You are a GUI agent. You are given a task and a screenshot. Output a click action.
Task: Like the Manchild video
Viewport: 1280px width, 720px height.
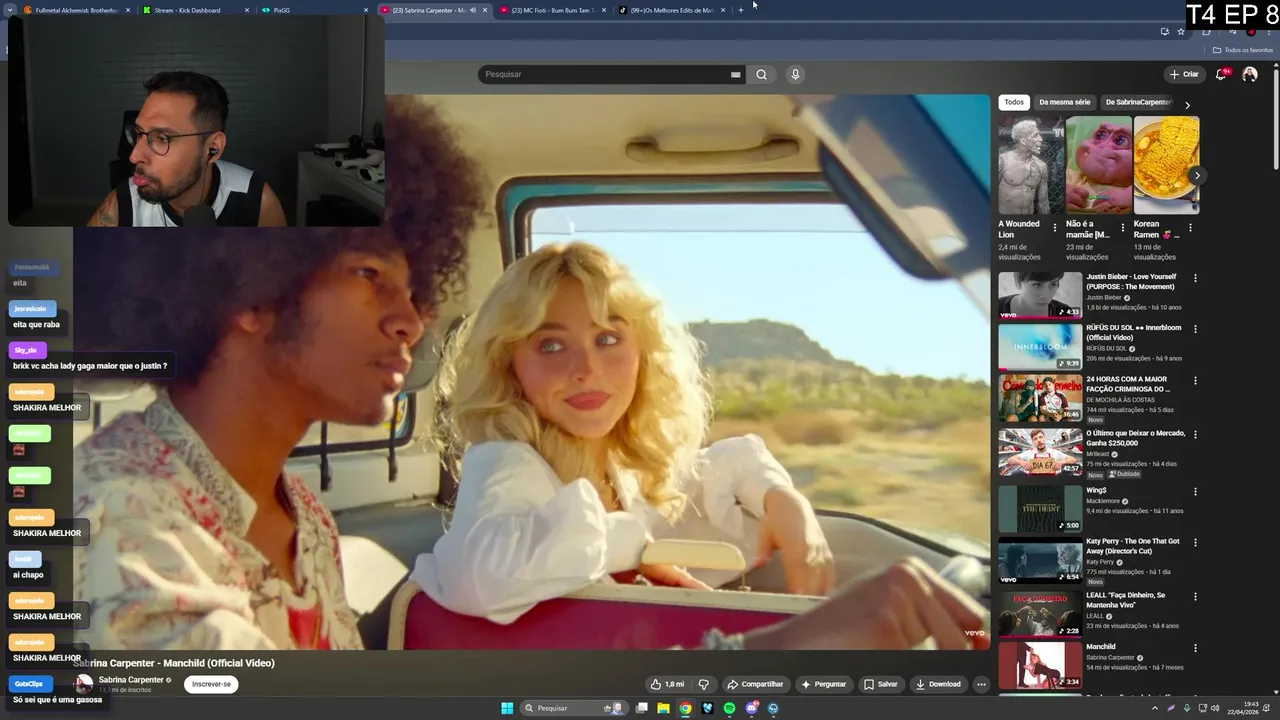tap(667, 684)
